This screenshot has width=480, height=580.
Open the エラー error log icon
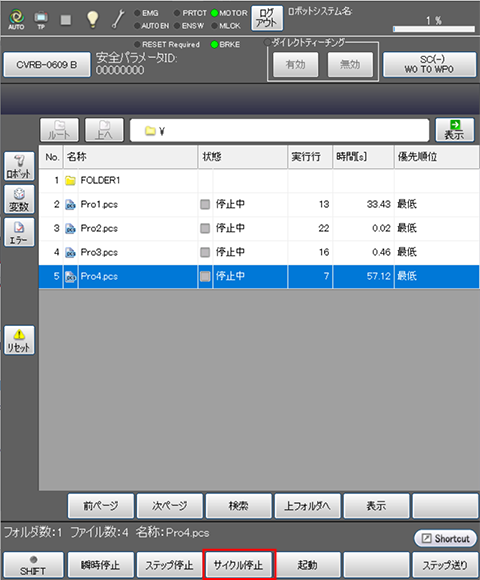[x=19, y=232]
